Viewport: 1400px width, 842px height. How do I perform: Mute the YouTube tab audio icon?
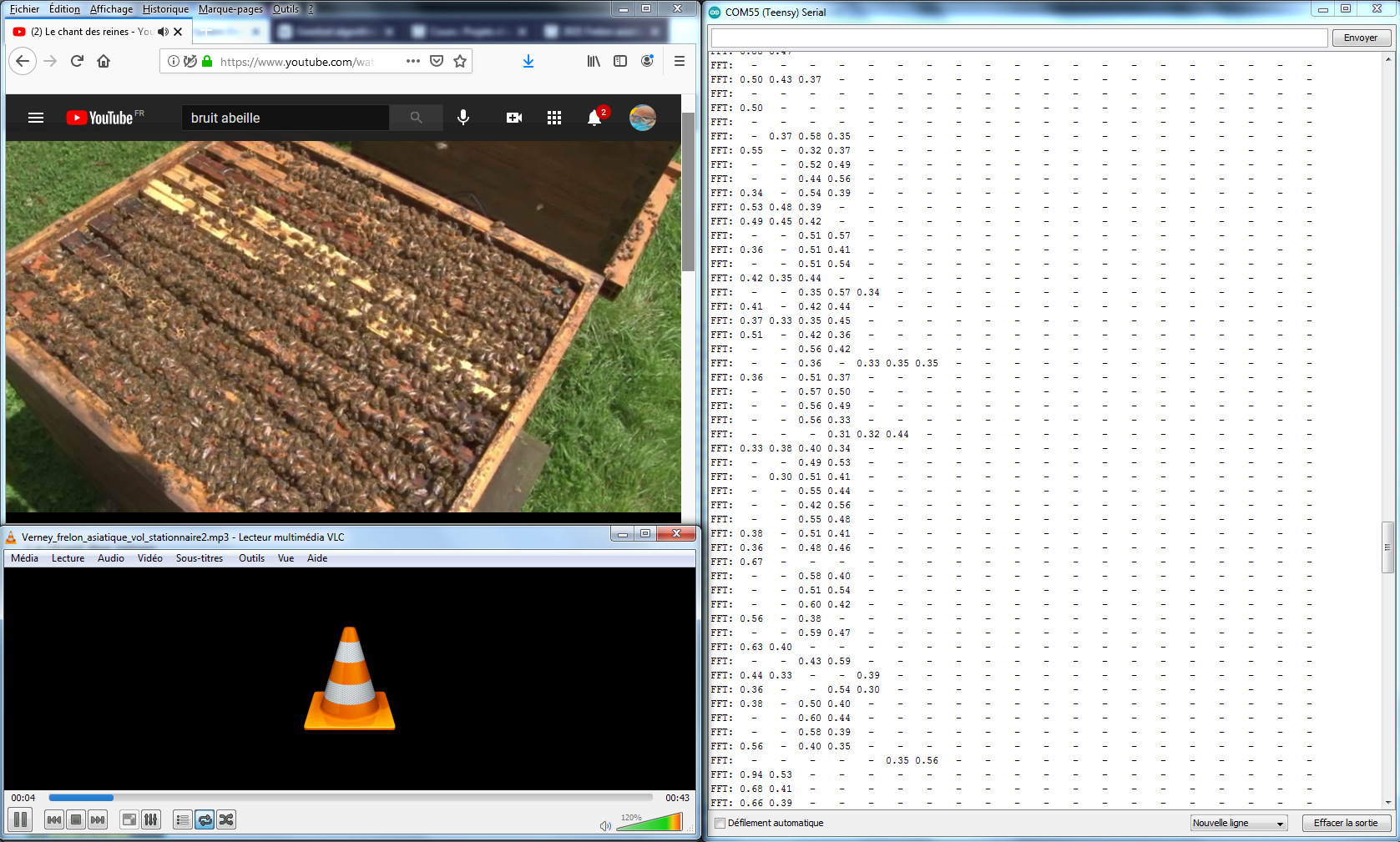[163, 32]
